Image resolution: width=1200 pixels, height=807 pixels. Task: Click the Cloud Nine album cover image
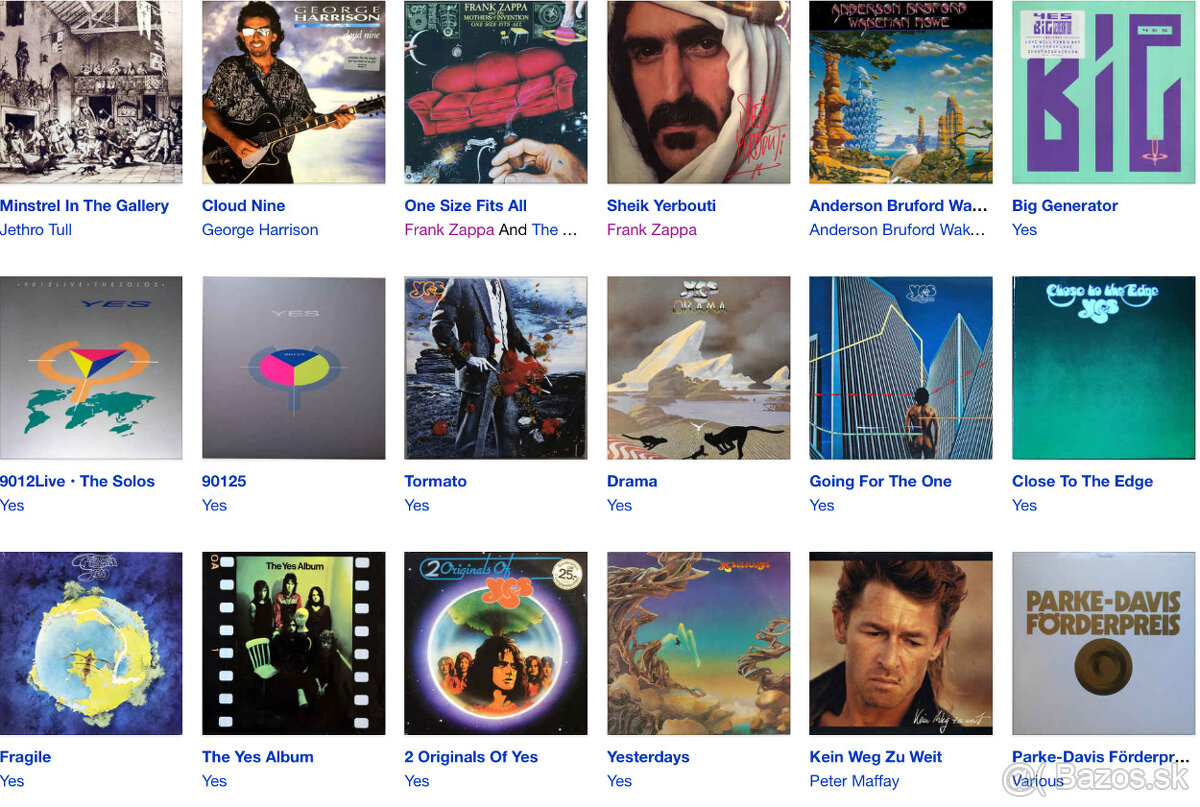pos(294,92)
